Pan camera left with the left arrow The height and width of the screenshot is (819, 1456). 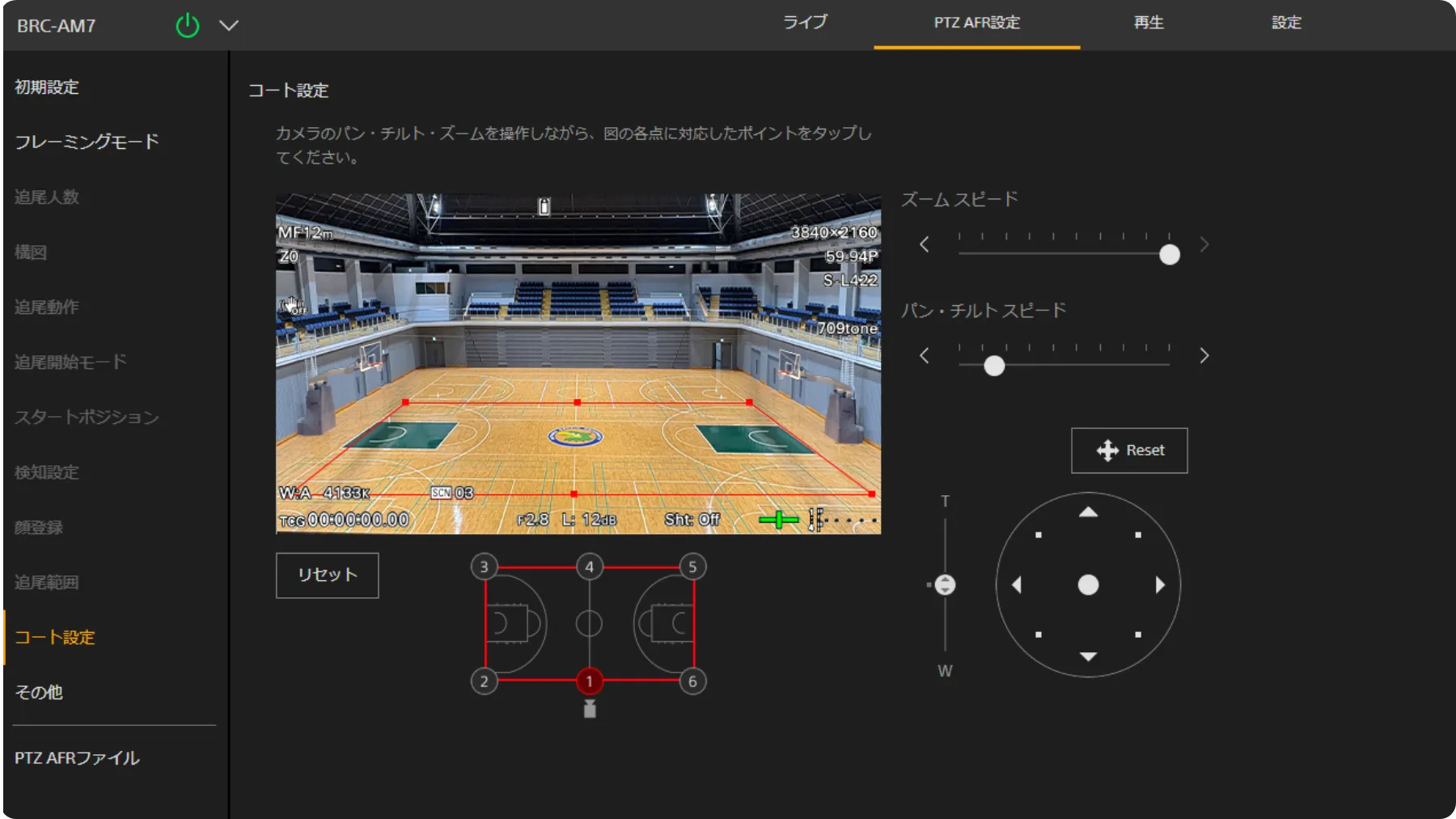(1017, 585)
